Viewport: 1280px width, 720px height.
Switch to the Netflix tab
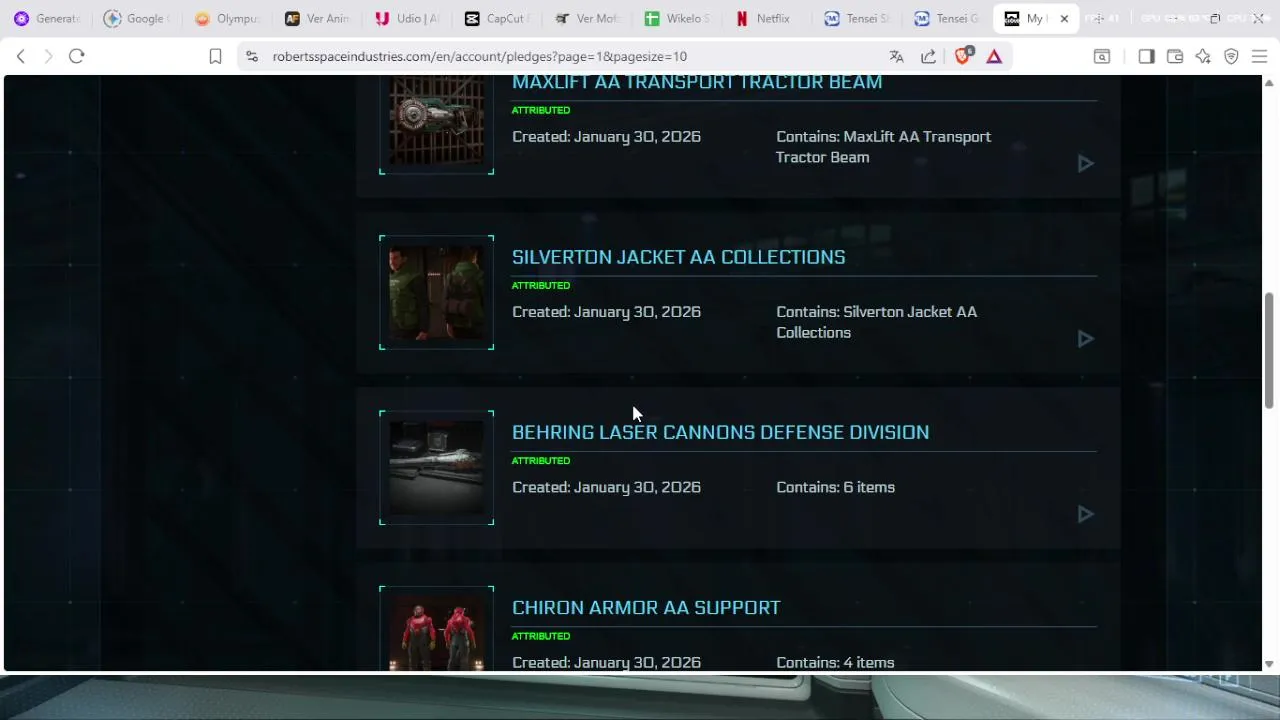pos(767,18)
